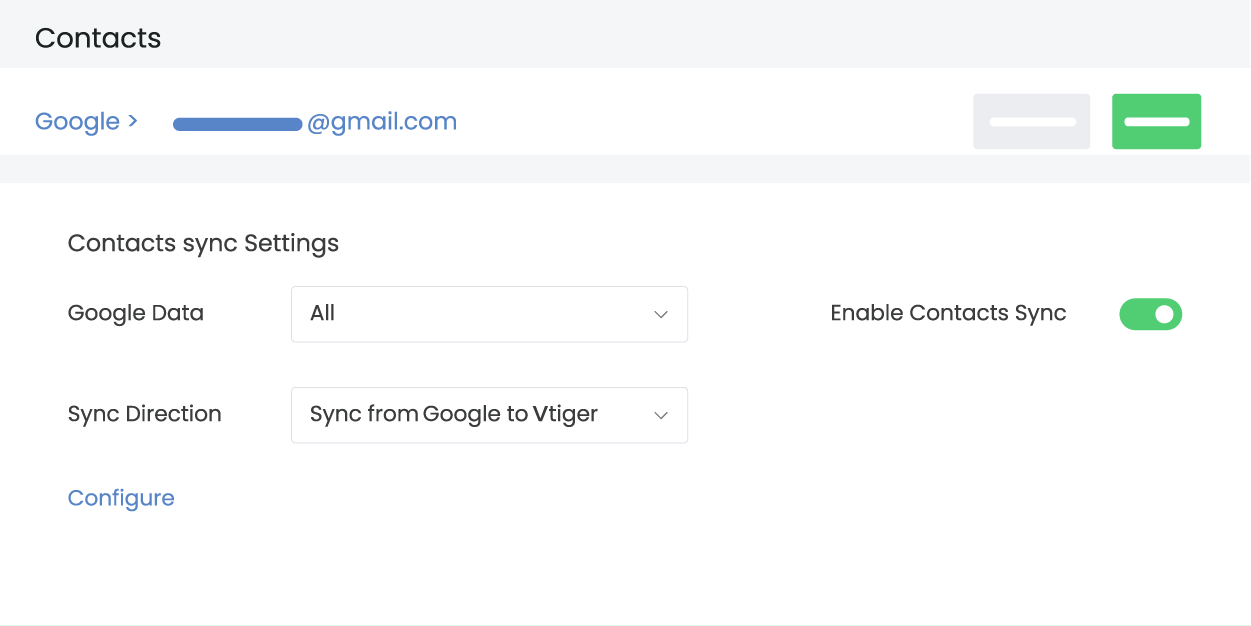This screenshot has width=1251, height=626.
Task: Select the "All" value in Google Data
Action: click(323, 314)
